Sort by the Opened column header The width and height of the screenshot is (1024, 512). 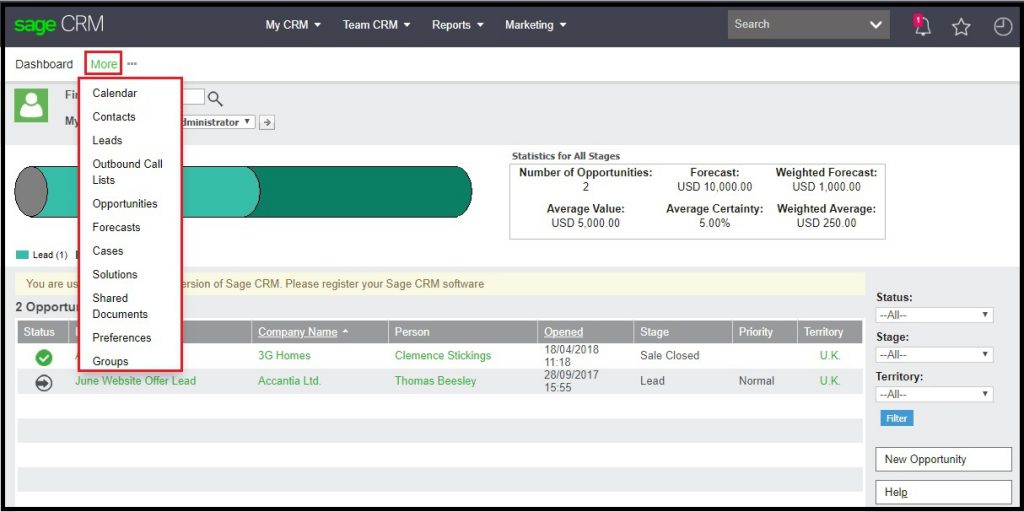[x=563, y=332]
